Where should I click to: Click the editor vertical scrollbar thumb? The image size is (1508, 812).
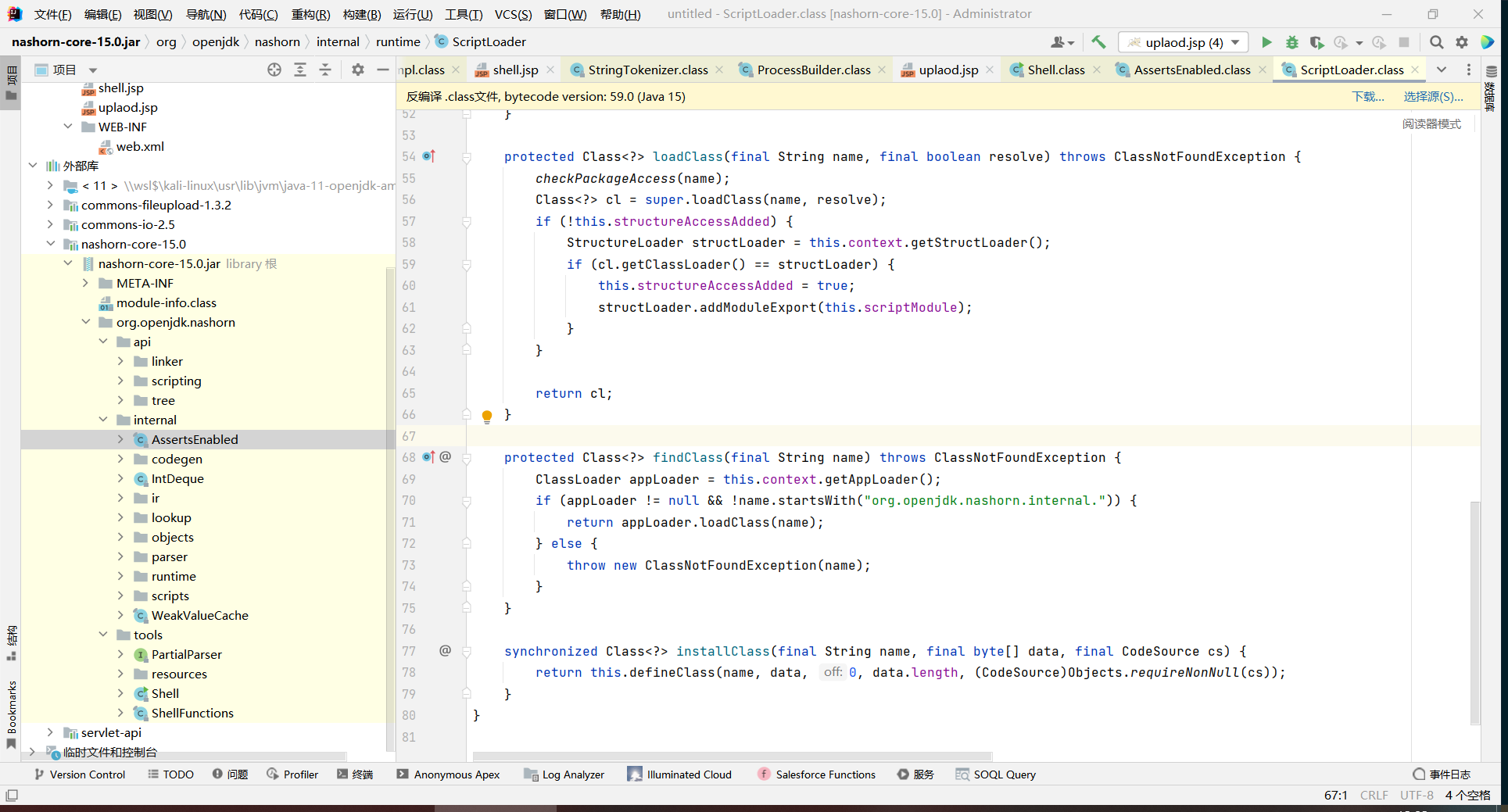pos(1475,613)
